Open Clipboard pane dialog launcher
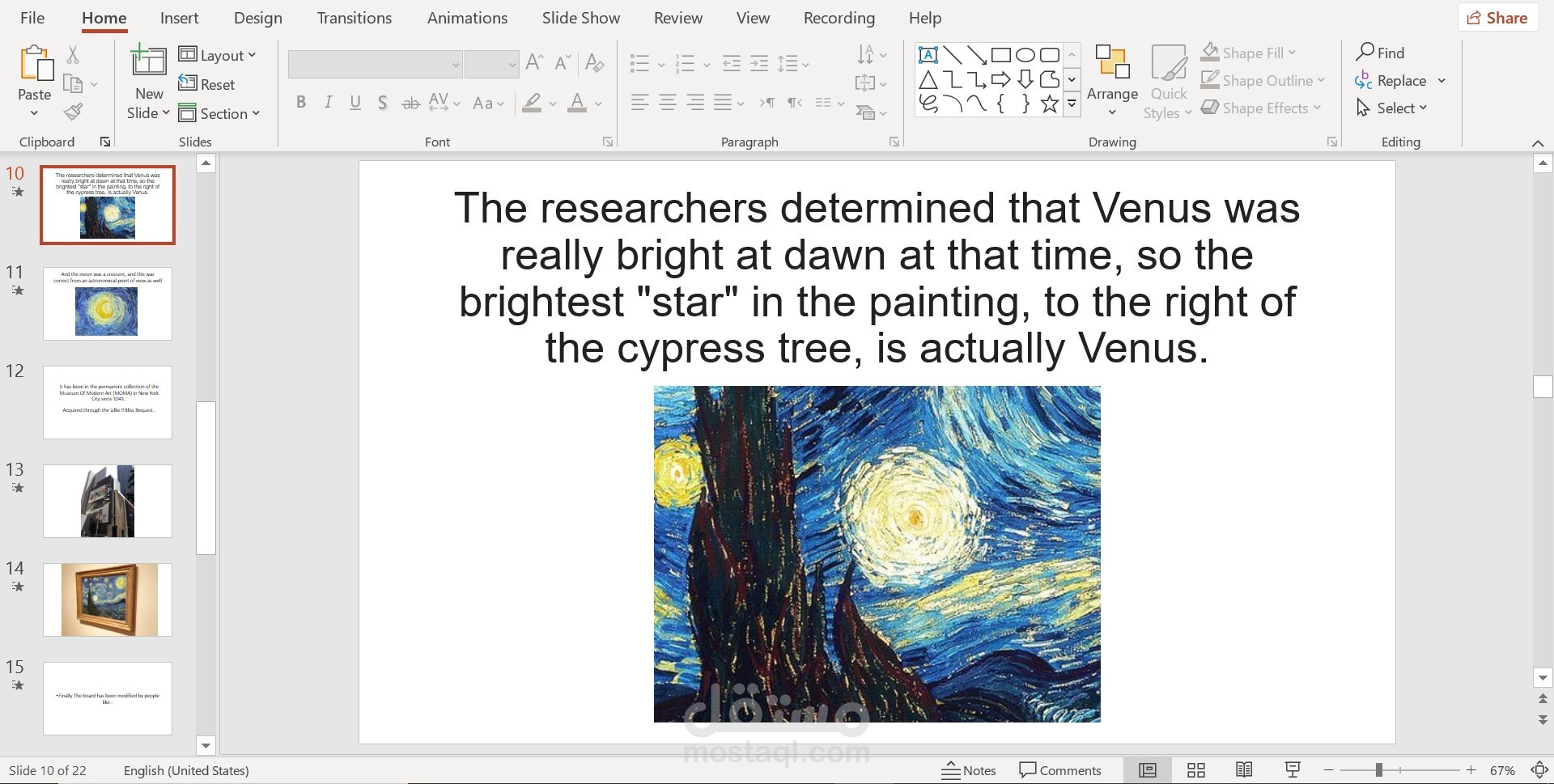Viewport: 1554px width, 784px height. tap(105, 142)
